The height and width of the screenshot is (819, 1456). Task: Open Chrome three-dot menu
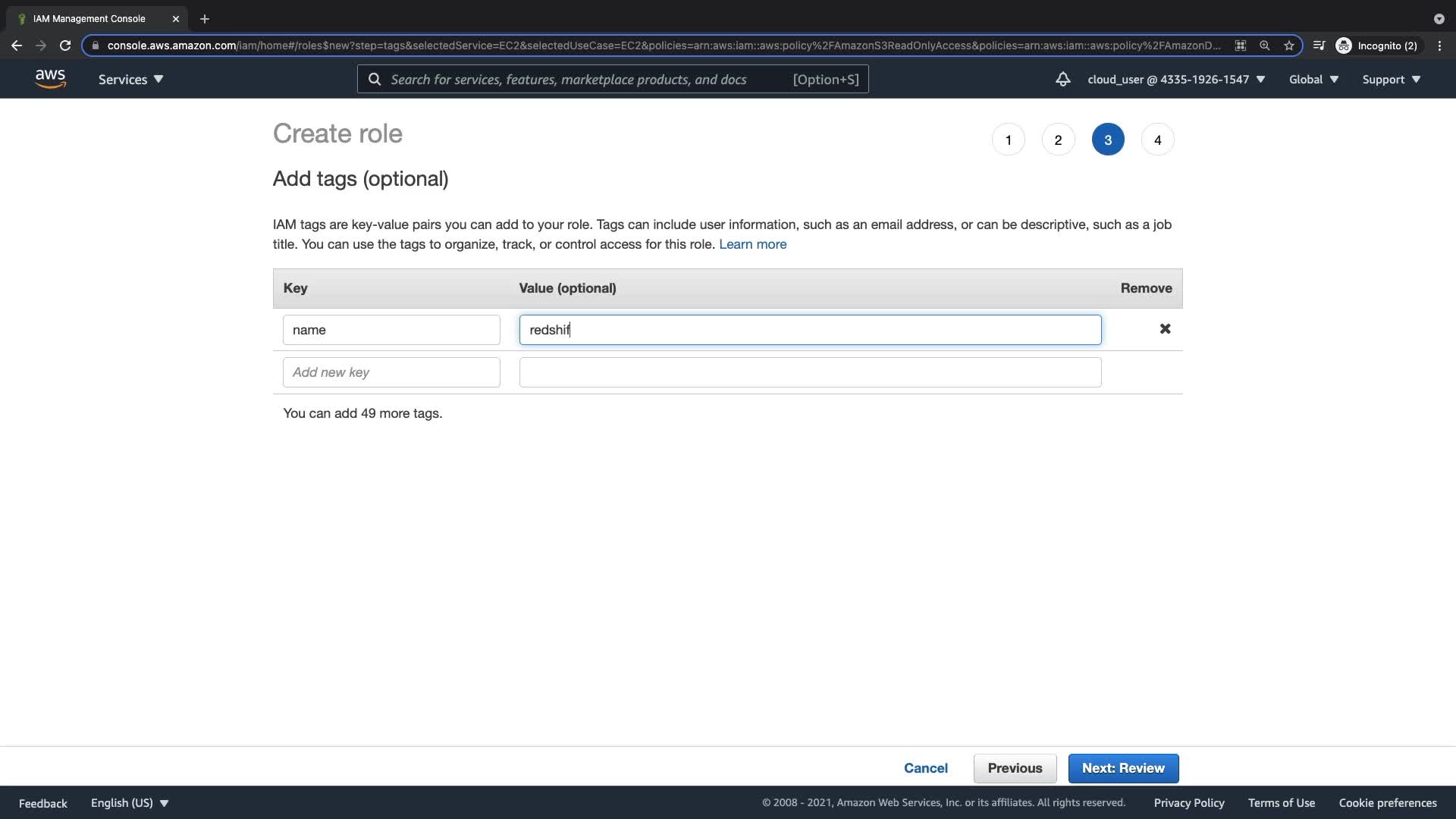1439,45
